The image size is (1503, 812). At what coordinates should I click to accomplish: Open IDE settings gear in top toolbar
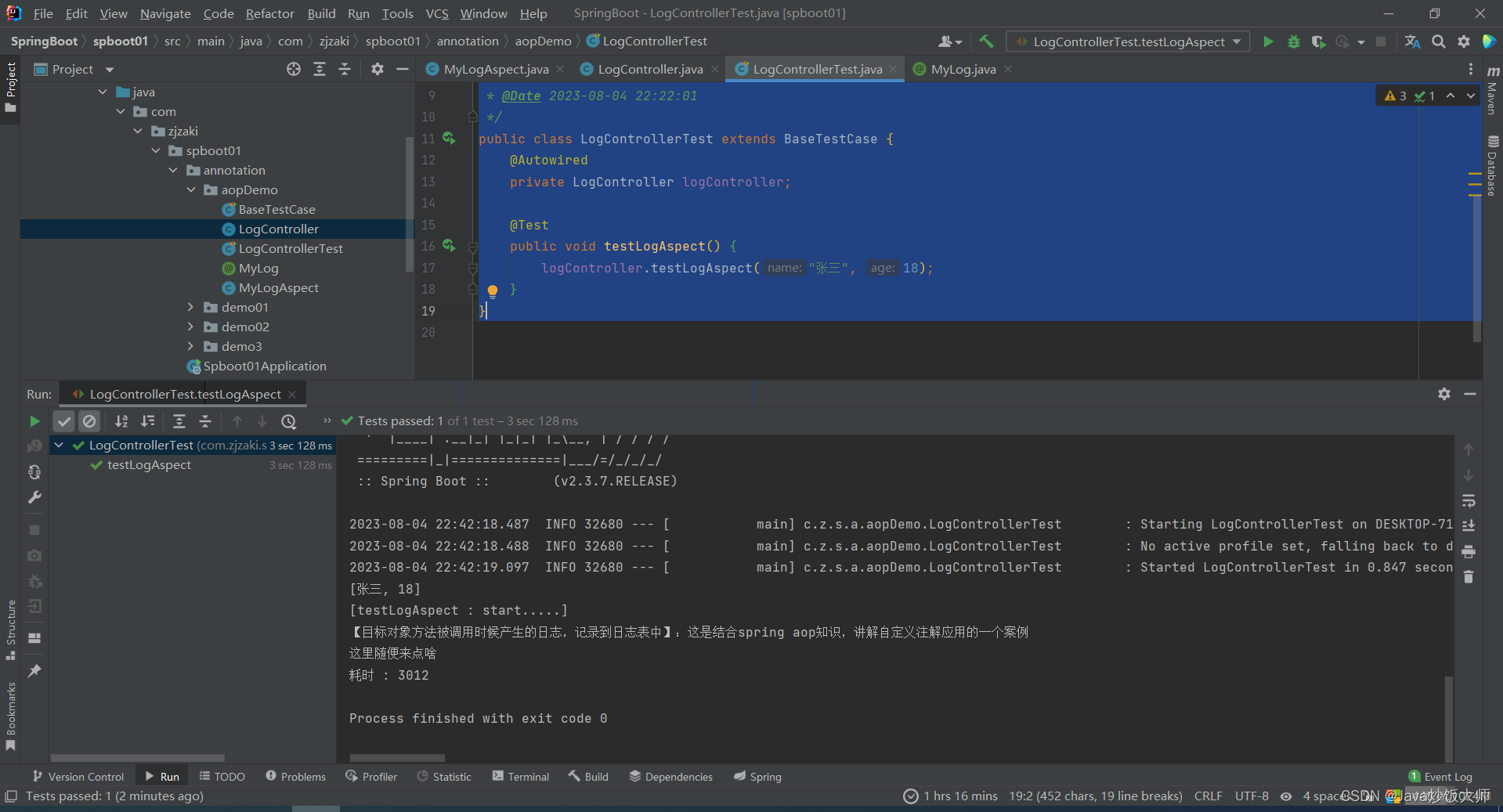(1464, 42)
